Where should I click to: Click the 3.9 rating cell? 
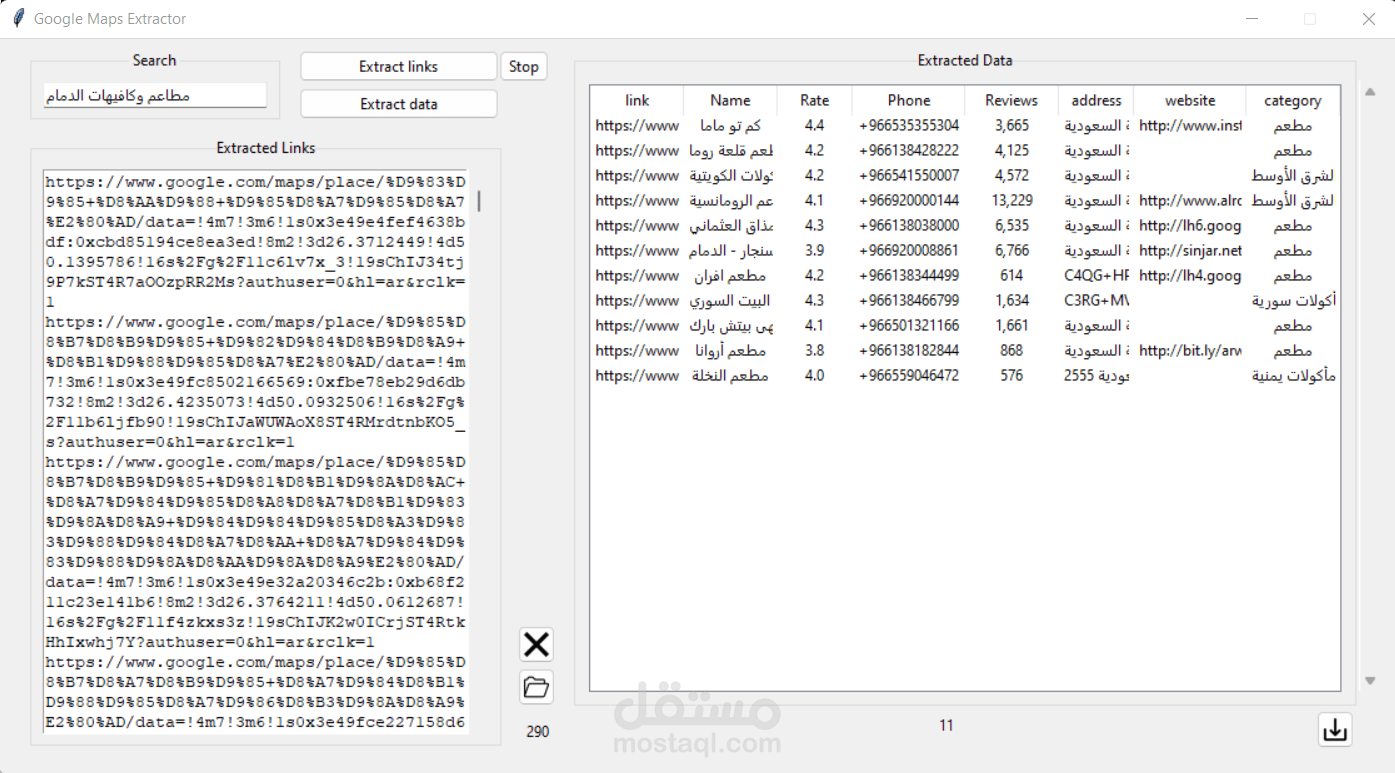[815, 251]
